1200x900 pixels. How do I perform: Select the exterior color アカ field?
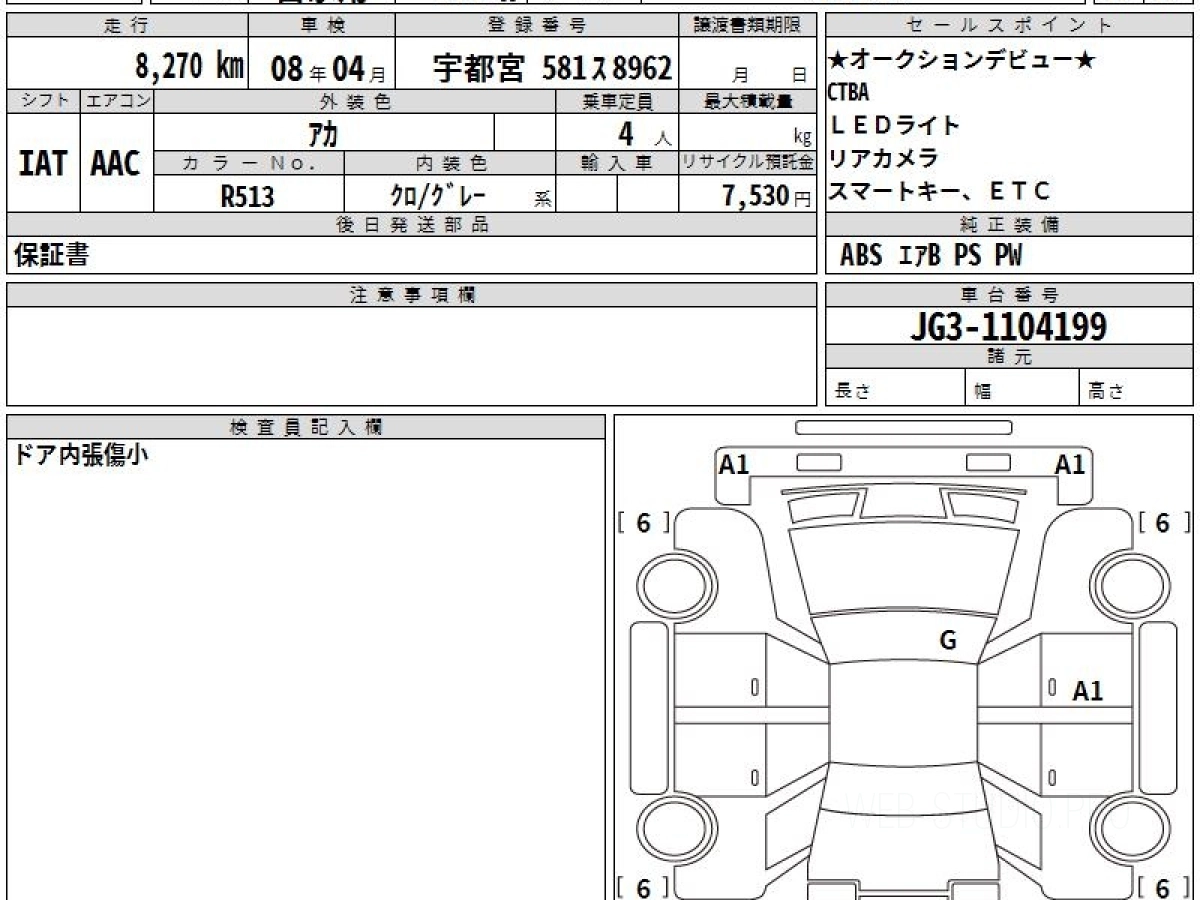[323, 133]
